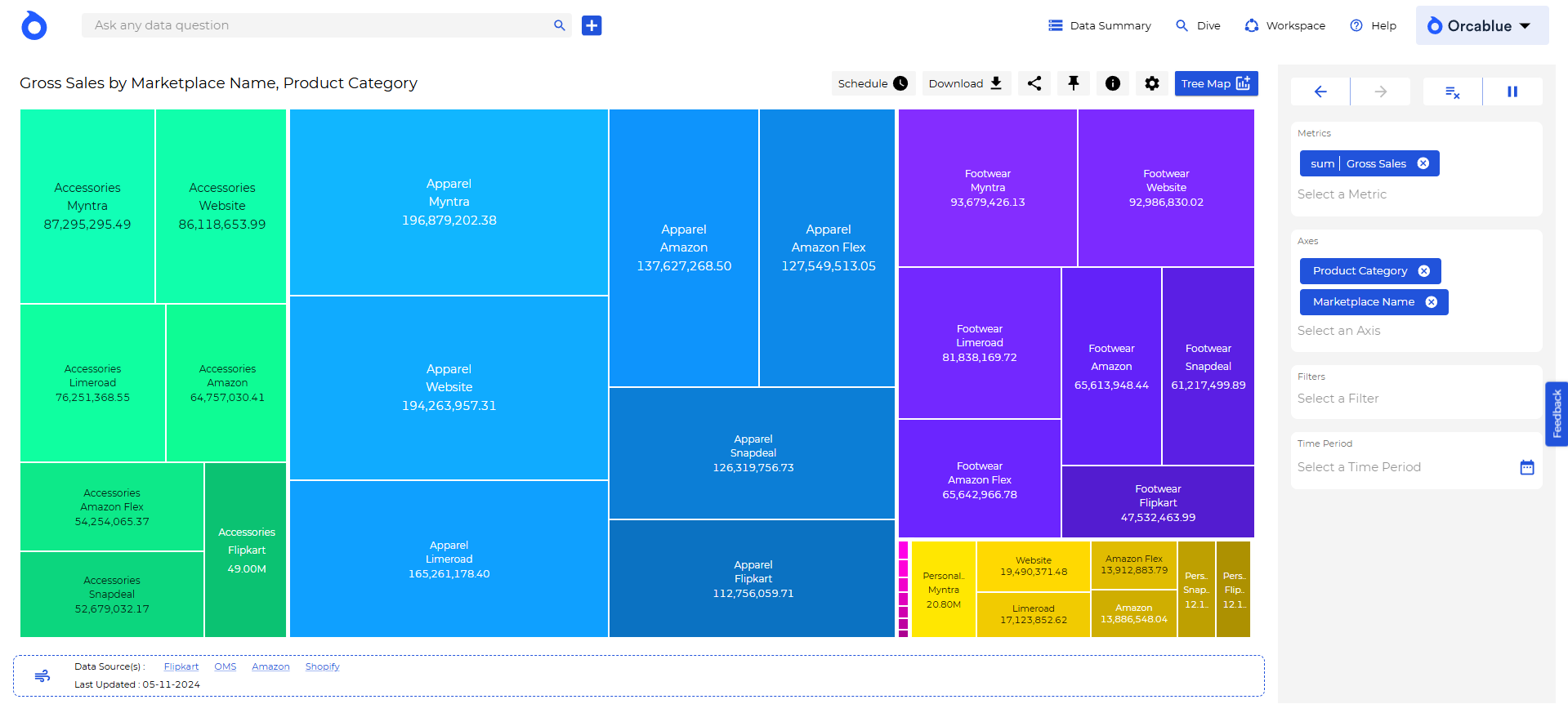Viewport: 1568px width, 713px height.
Task: Select the Accessories Amazon Flex tile
Action: [112, 507]
